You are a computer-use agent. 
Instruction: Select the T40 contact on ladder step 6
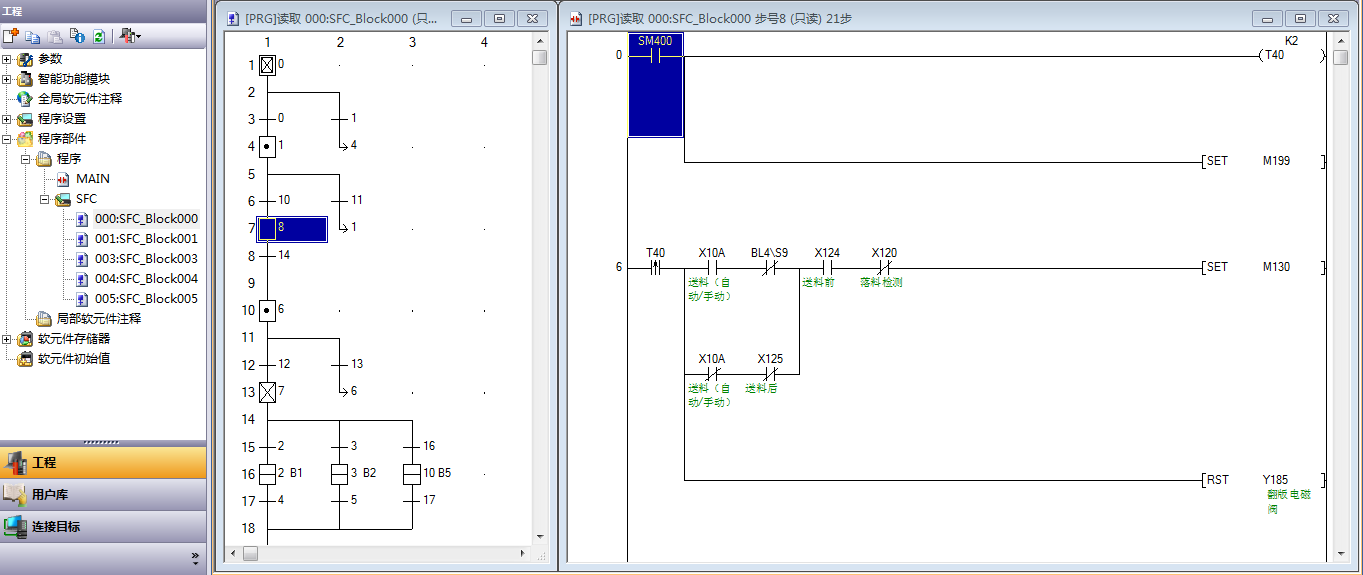[x=655, y=268]
